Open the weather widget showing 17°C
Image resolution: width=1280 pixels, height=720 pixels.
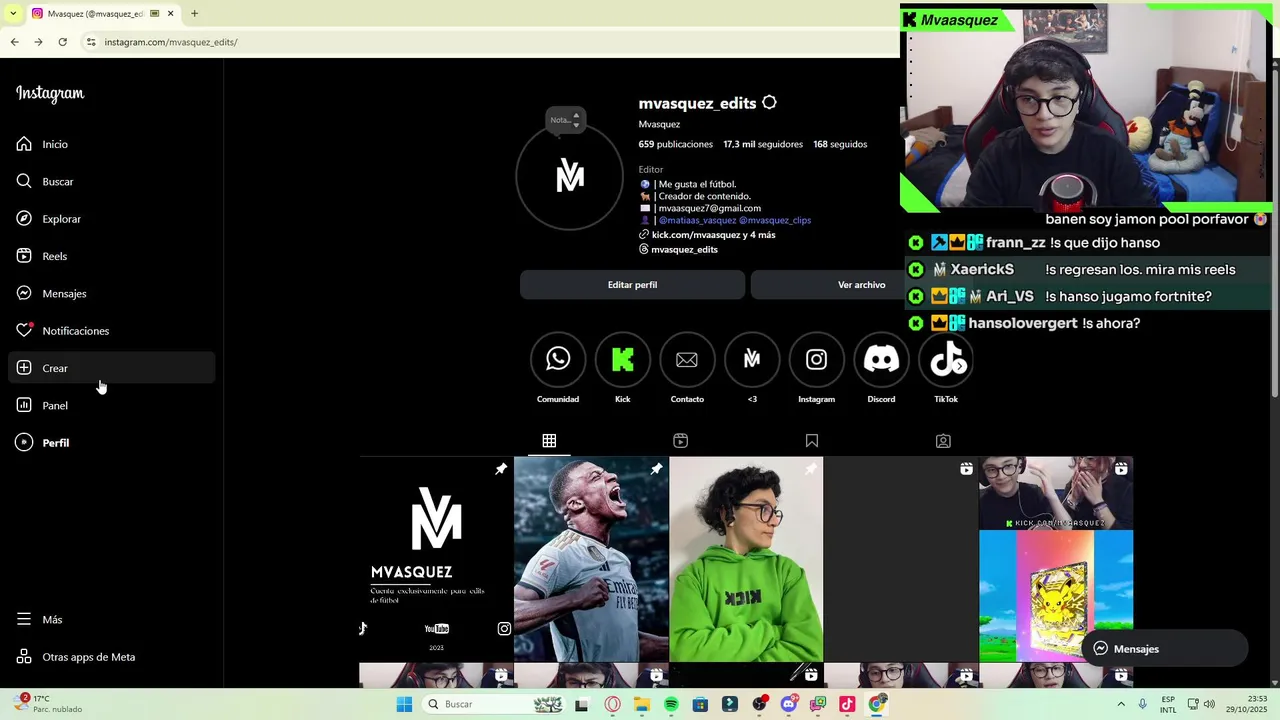pyautogui.click(x=50, y=704)
